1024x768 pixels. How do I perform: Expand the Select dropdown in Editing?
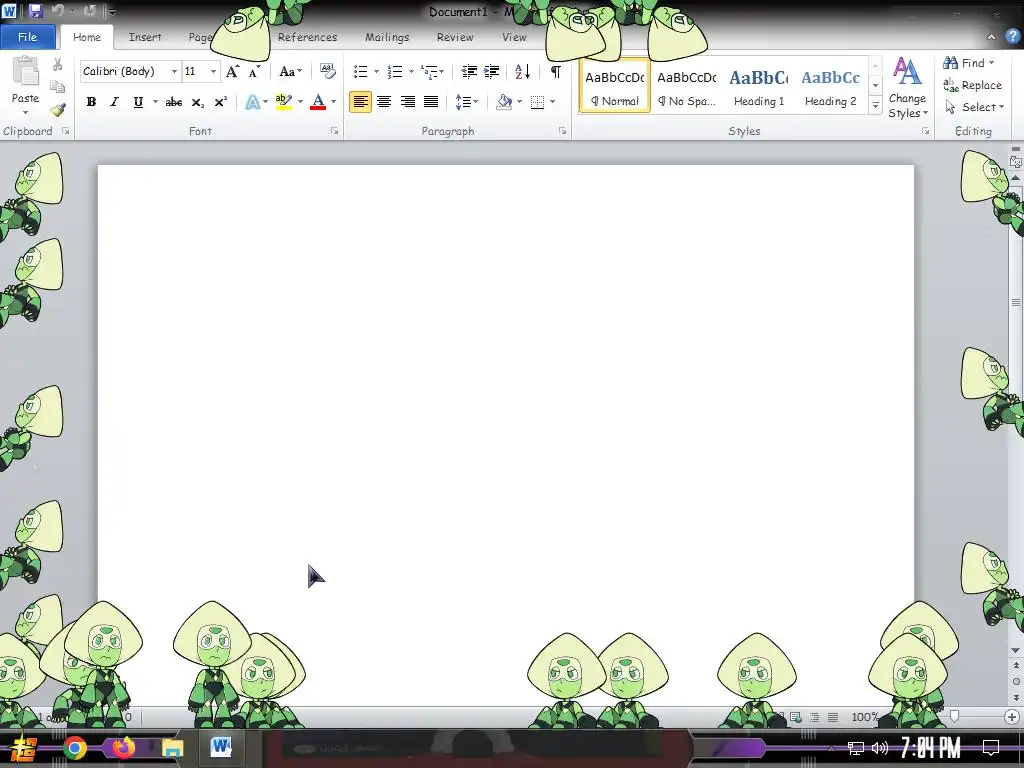tap(974, 107)
